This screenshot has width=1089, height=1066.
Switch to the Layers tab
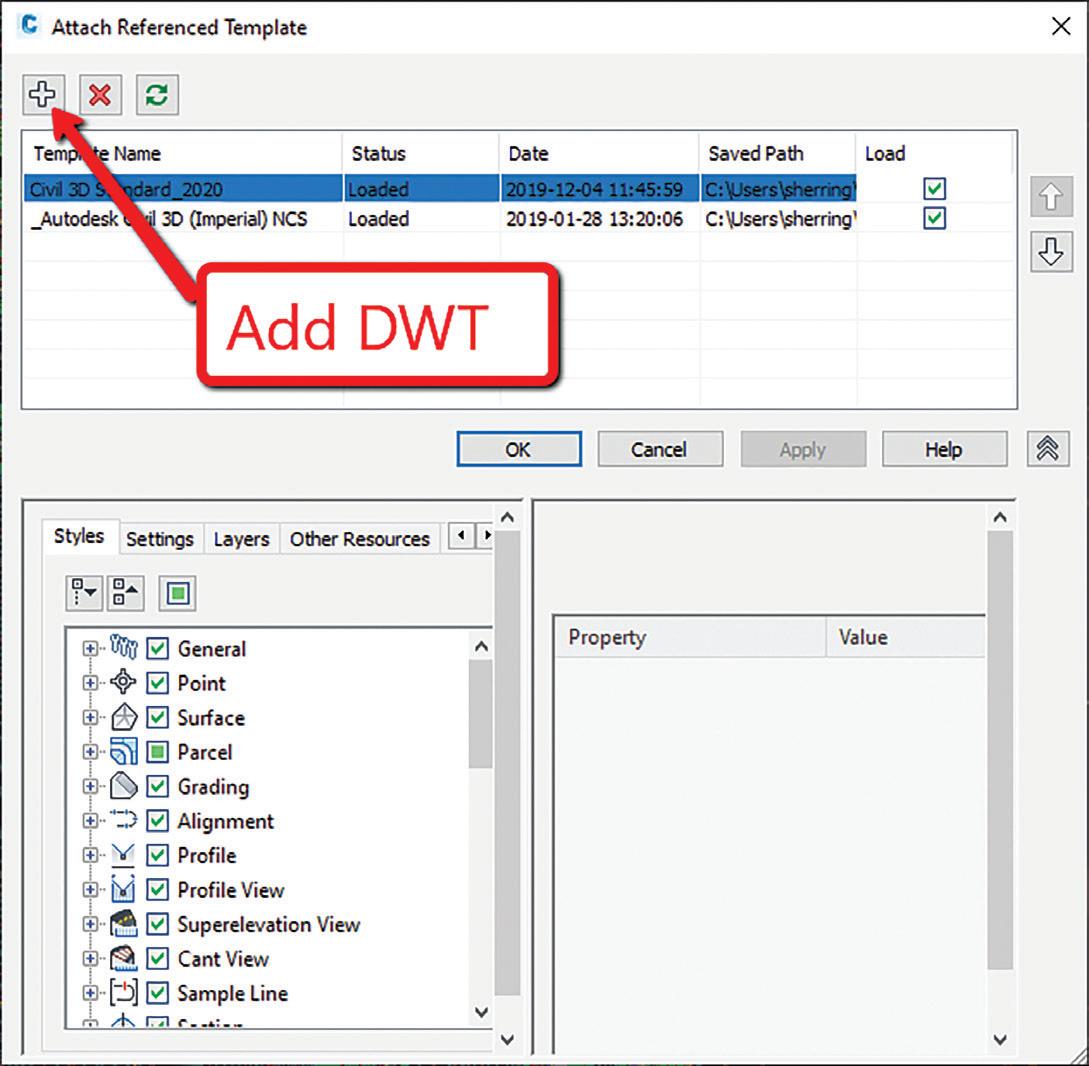241,539
